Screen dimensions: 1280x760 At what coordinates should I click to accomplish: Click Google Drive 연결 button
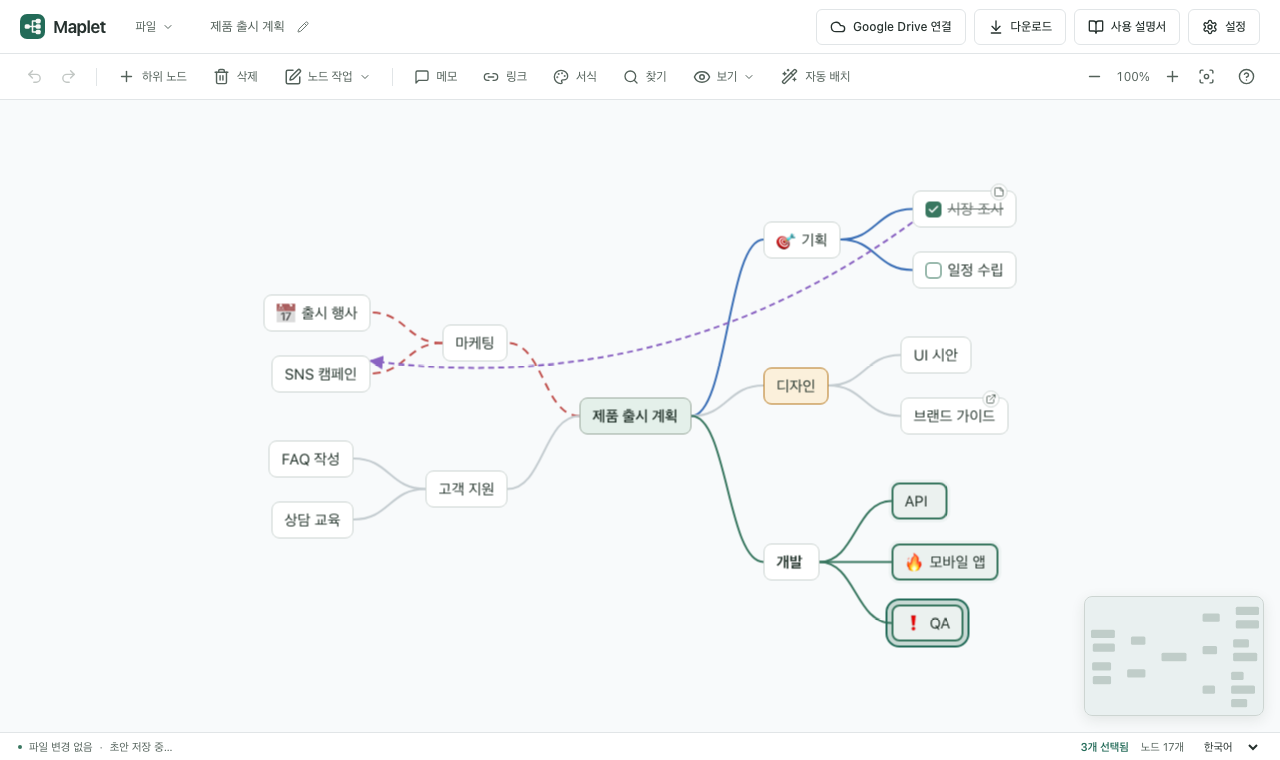[x=891, y=27]
